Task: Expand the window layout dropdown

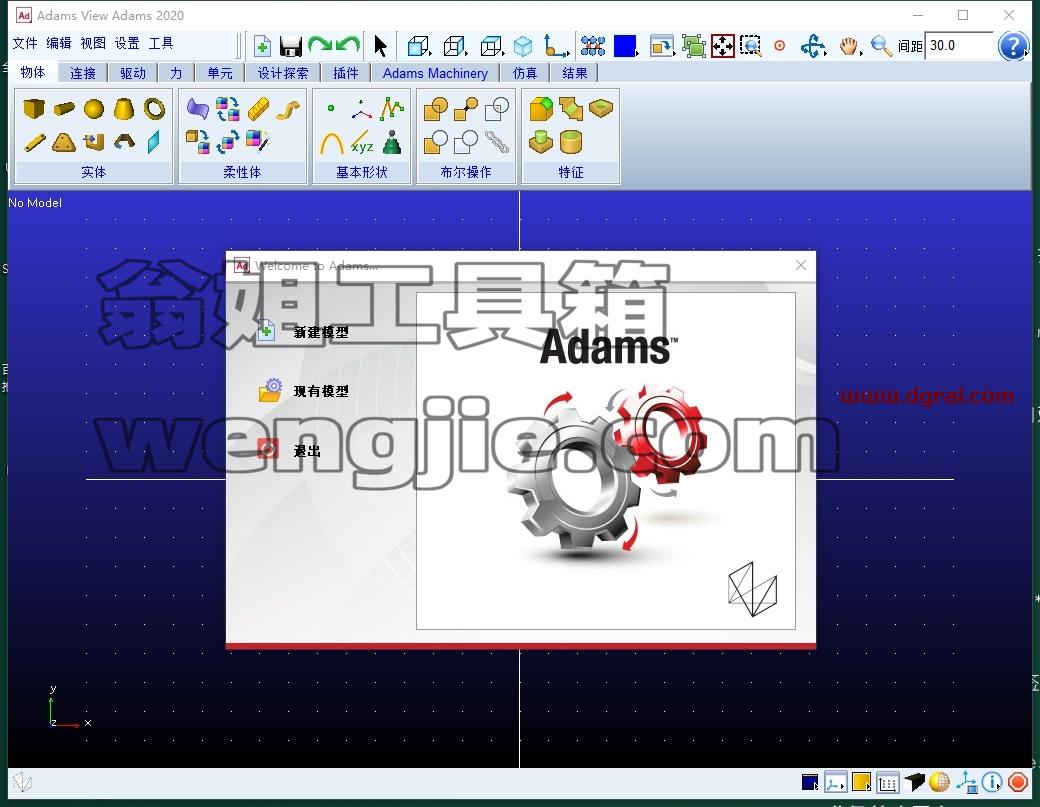Action: tap(661, 46)
